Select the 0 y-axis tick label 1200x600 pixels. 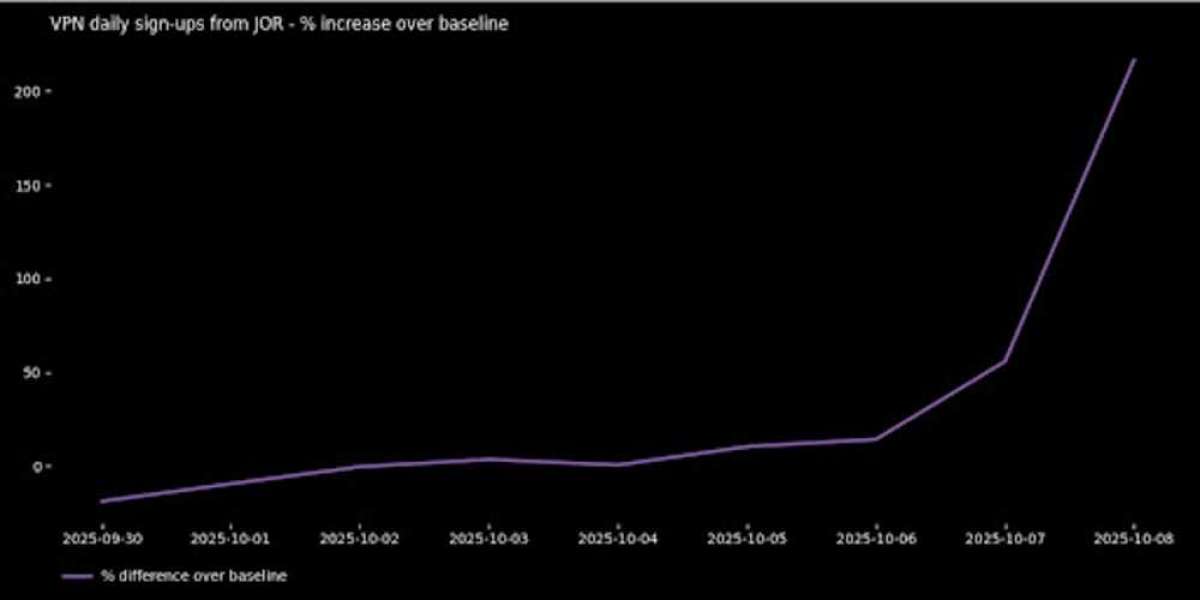coord(36,467)
